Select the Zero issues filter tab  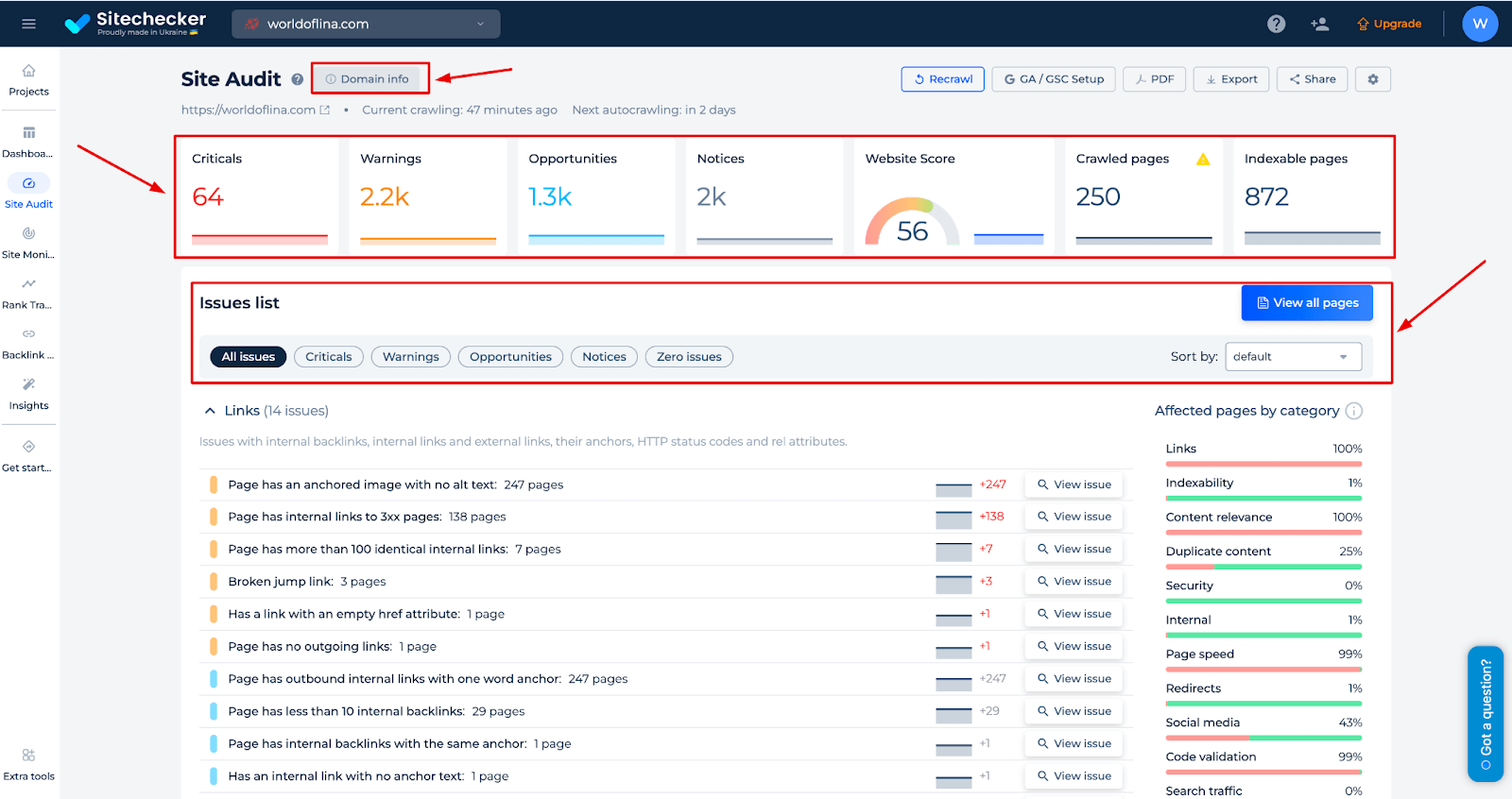pyautogui.click(x=689, y=356)
